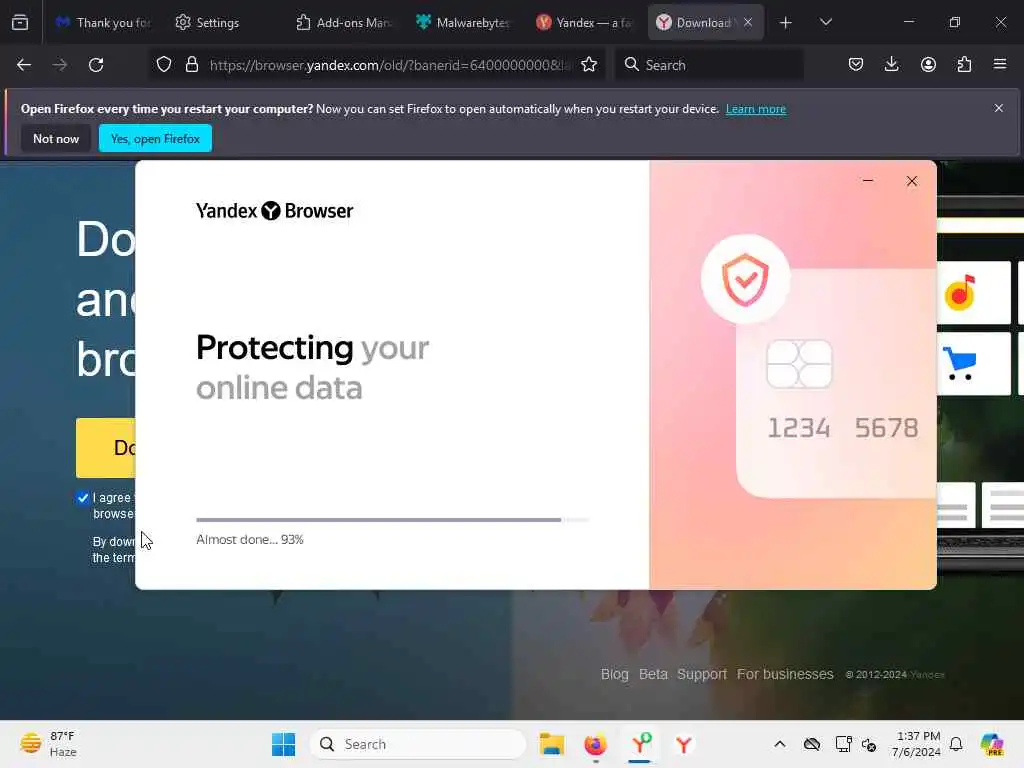The width and height of the screenshot is (1024, 768).
Task: Save page to Pocket
Action: tap(856, 65)
